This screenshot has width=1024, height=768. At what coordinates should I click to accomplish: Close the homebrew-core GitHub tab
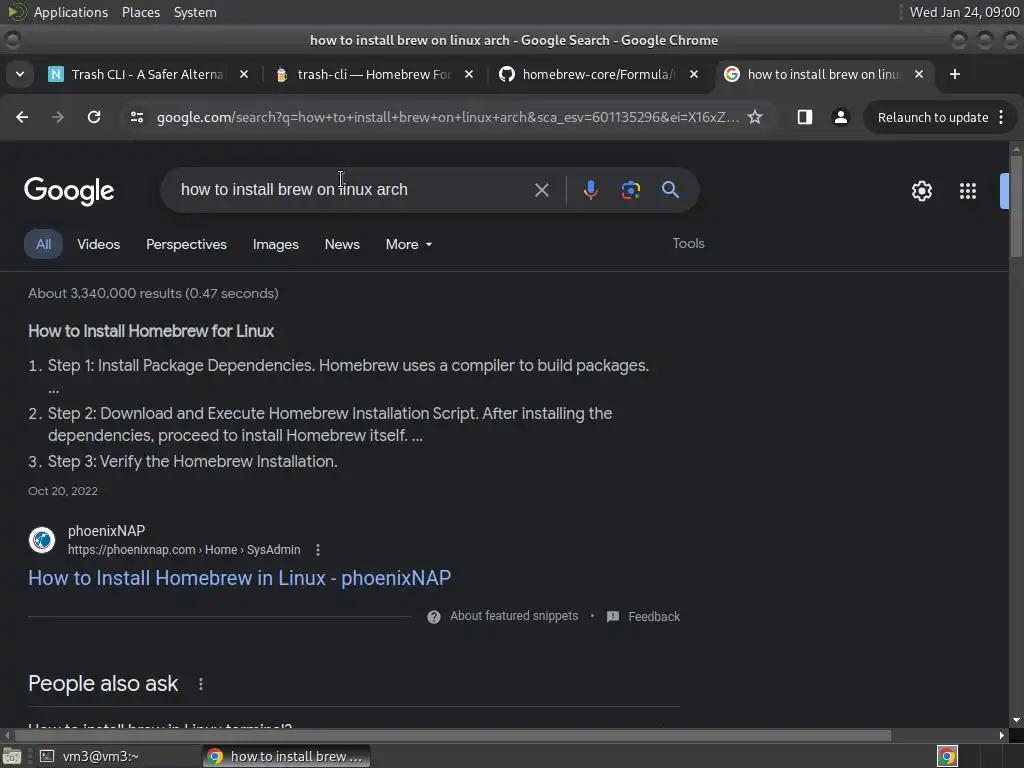point(694,74)
